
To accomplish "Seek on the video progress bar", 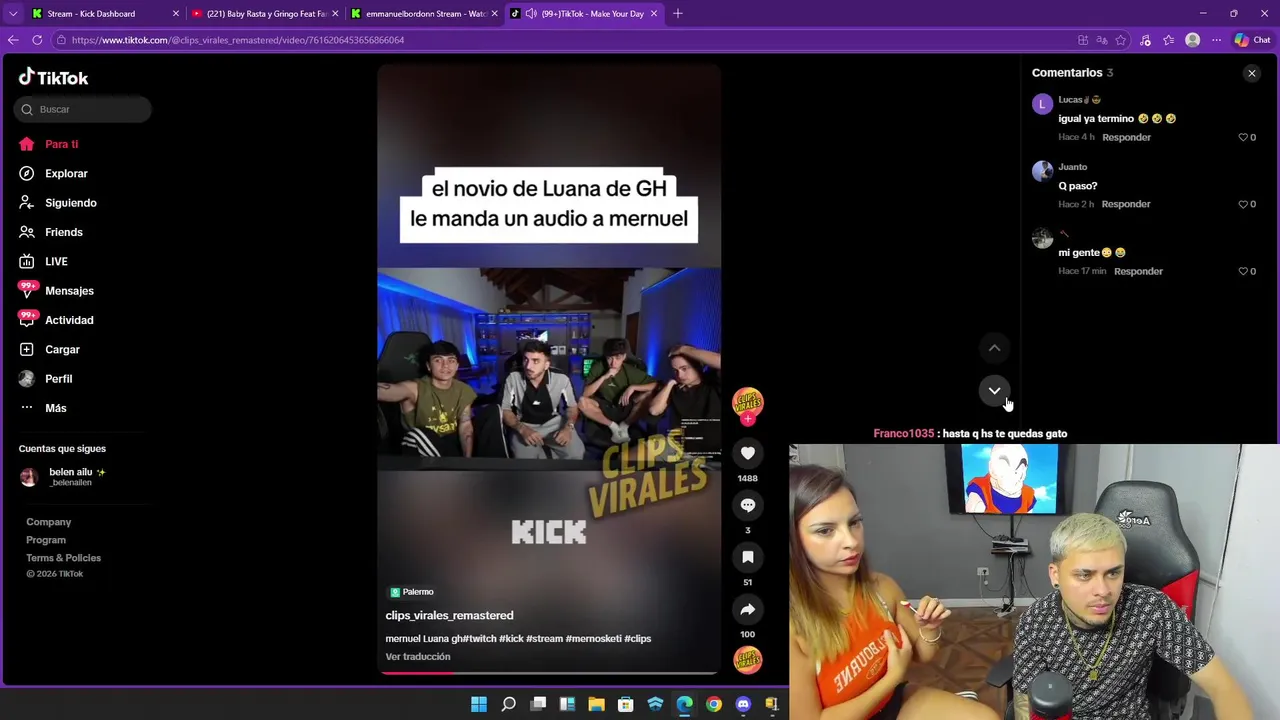I will coord(548,673).
